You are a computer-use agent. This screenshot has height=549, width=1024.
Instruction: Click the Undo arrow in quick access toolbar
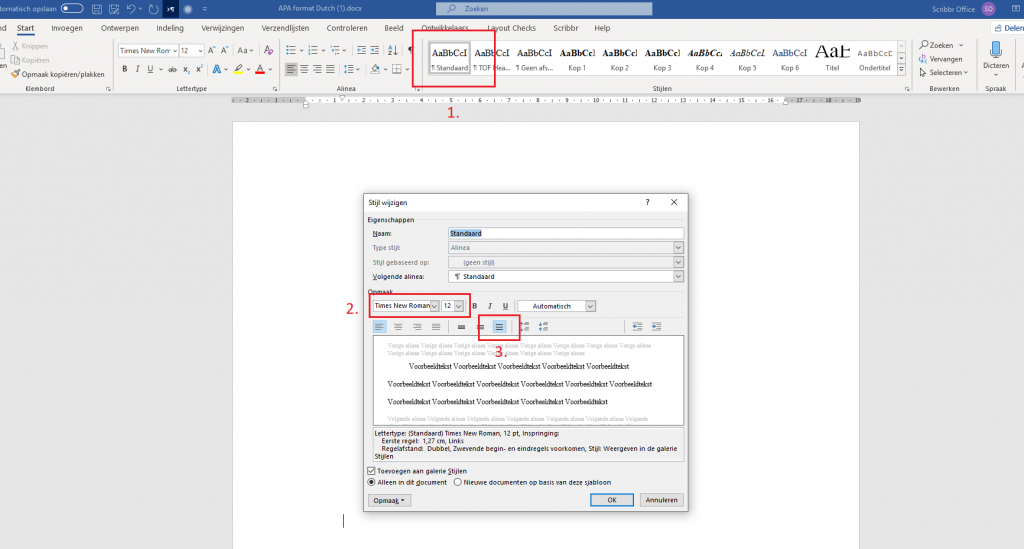131,9
